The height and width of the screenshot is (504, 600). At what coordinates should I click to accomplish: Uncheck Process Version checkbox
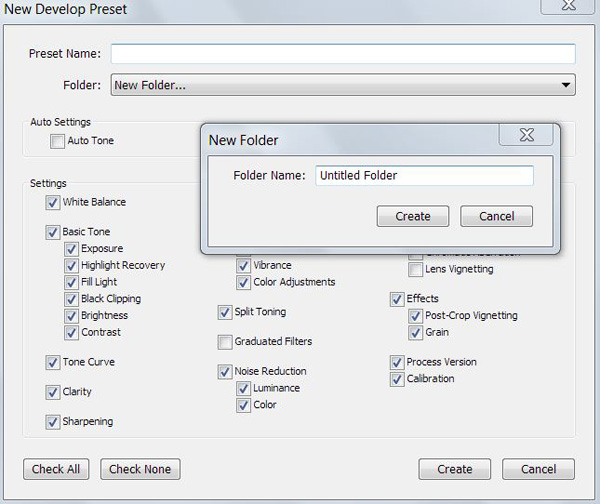(x=397, y=362)
